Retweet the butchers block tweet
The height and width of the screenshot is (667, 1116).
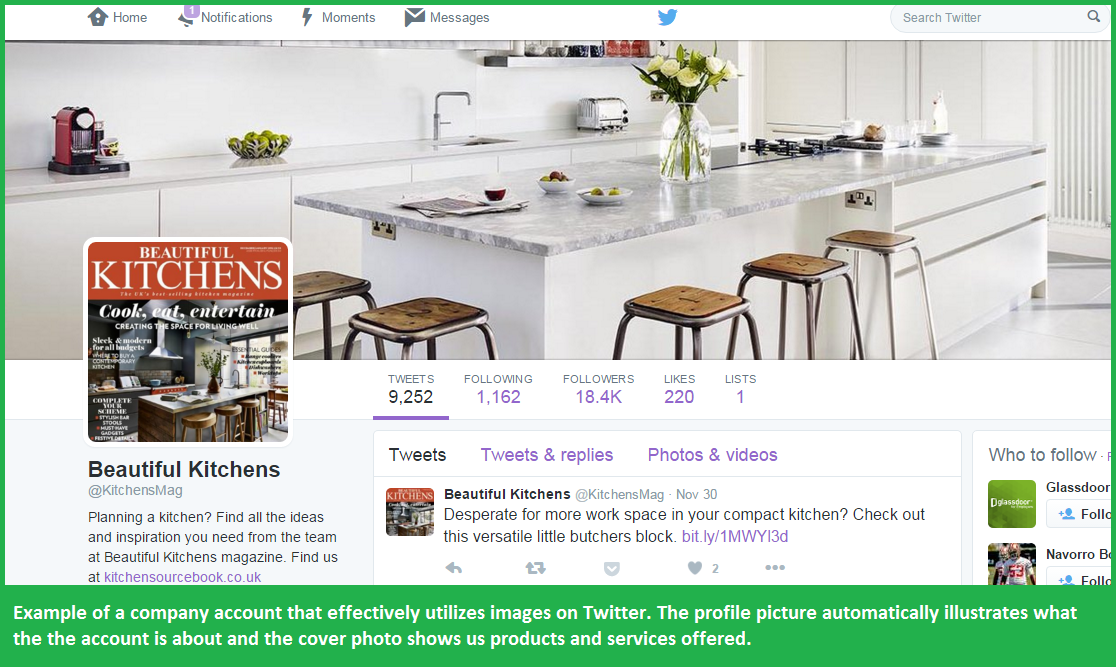535,567
